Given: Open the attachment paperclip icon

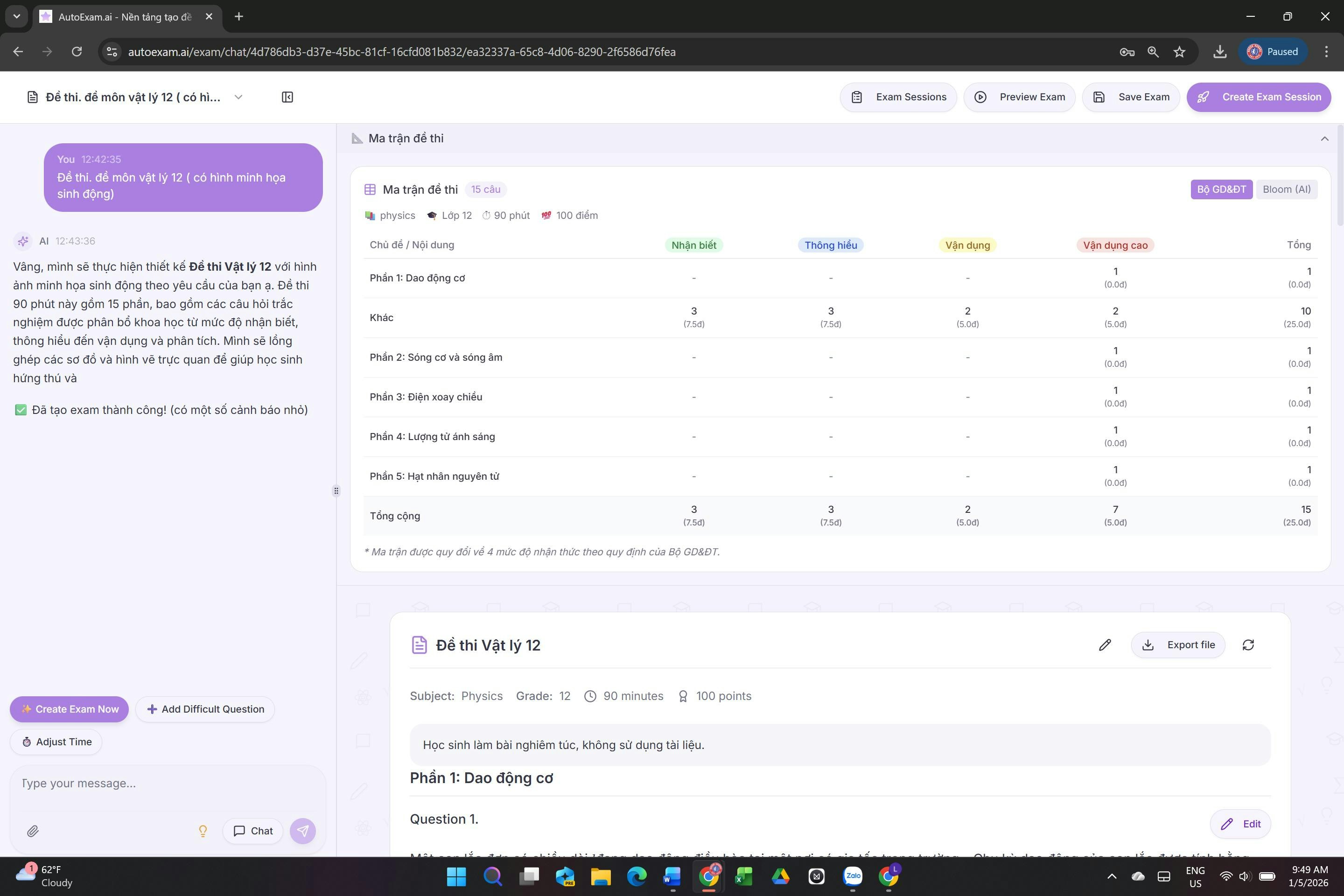Looking at the screenshot, I should click(x=33, y=831).
